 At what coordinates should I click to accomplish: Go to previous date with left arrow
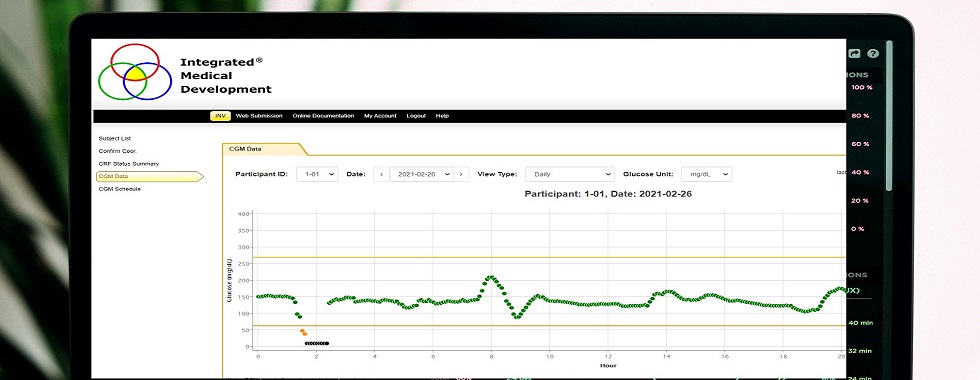coord(381,174)
